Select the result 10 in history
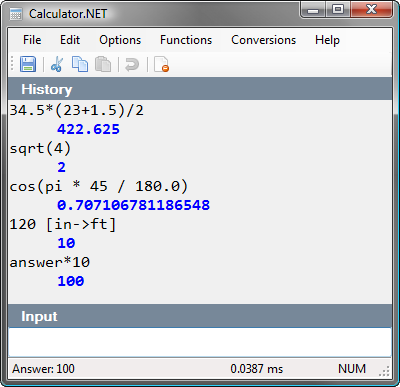This screenshot has height=387, width=400. (x=66, y=243)
